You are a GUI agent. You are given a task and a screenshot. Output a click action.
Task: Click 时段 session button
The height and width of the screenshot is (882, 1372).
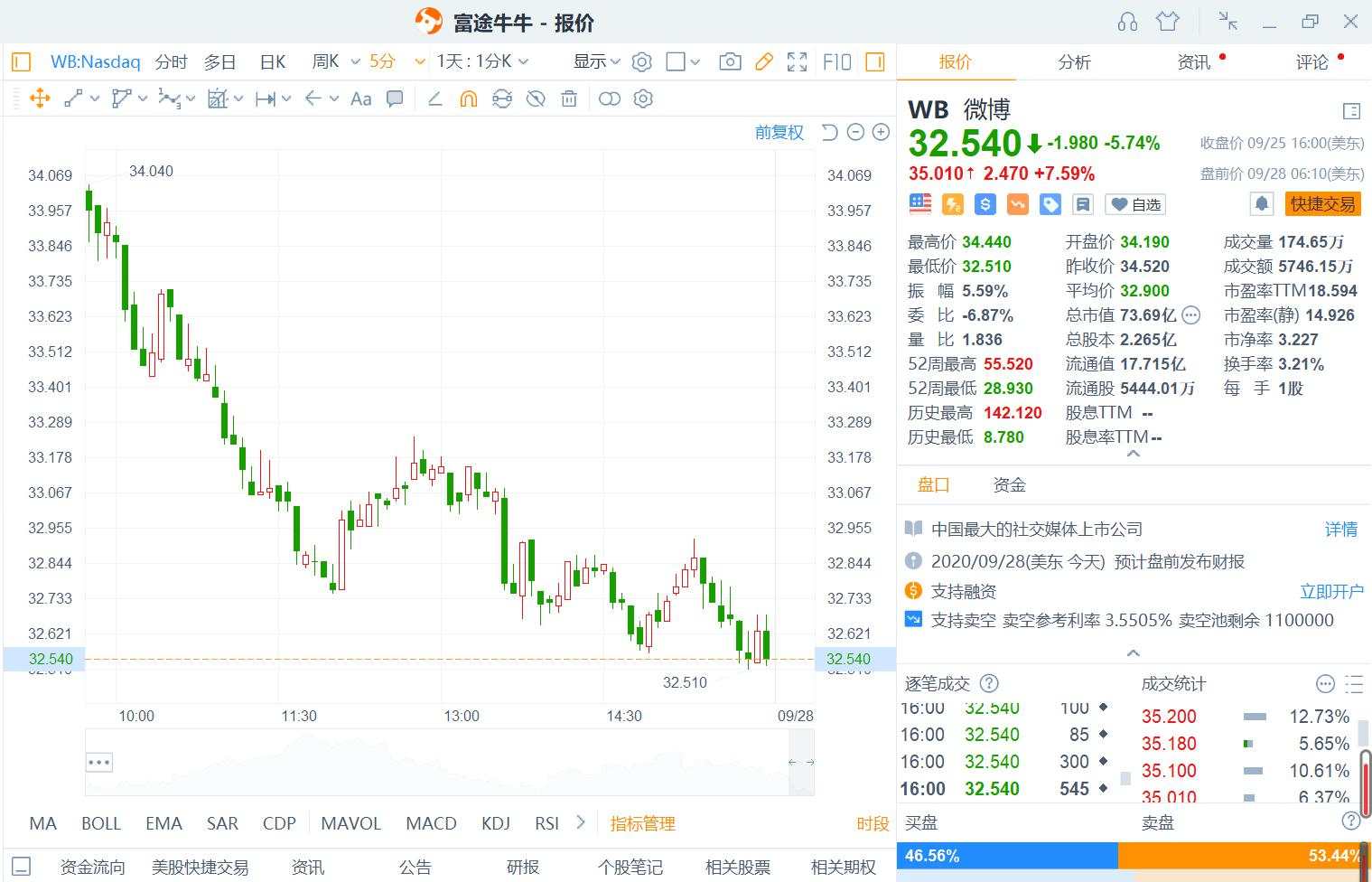pyautogui.click(x=873, y=823)
